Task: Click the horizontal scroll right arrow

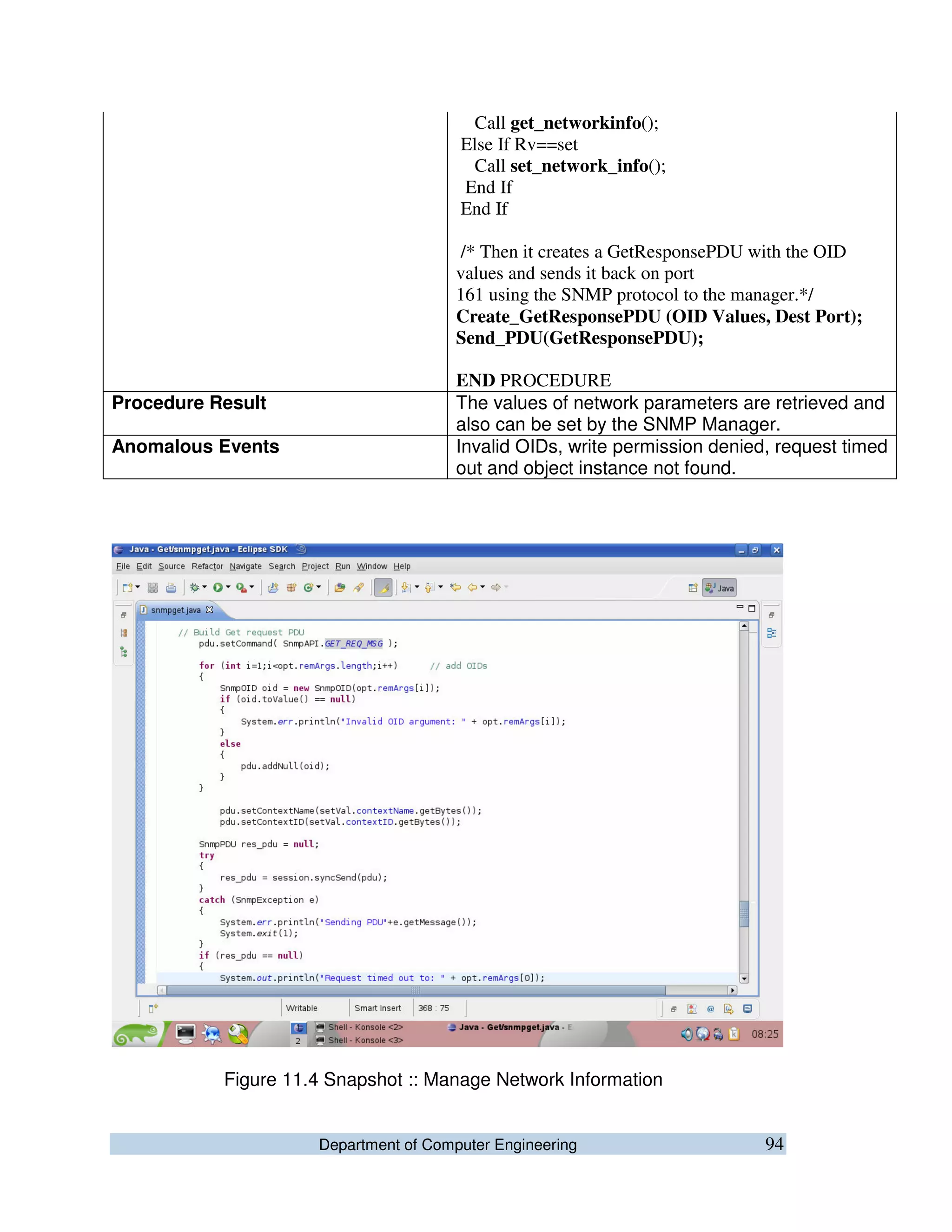Action: pos(733,991)
